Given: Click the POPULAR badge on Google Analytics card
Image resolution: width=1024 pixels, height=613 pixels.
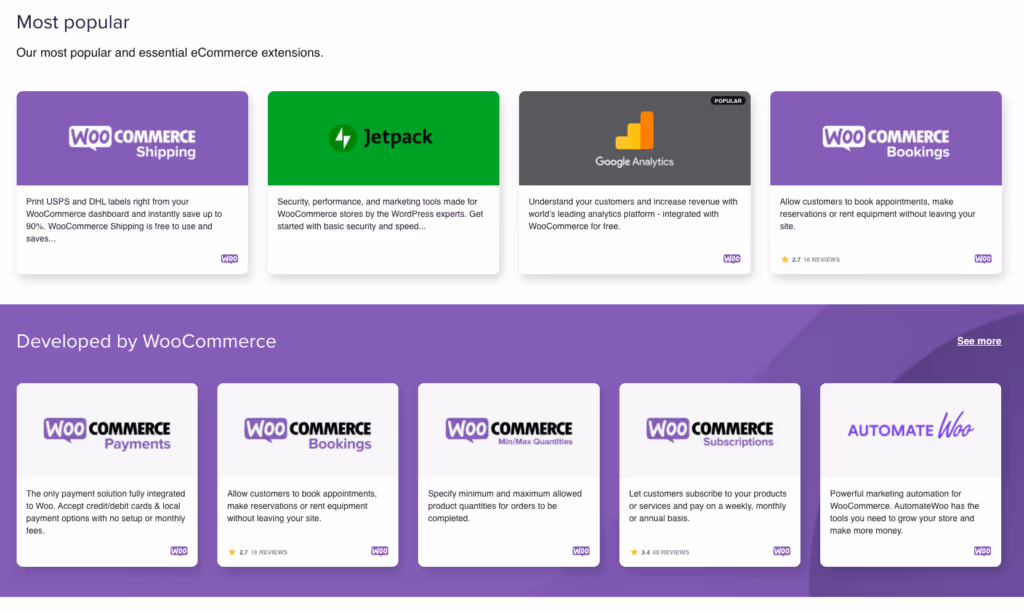Looking at the screenshot, I should [x=726, y=100].
